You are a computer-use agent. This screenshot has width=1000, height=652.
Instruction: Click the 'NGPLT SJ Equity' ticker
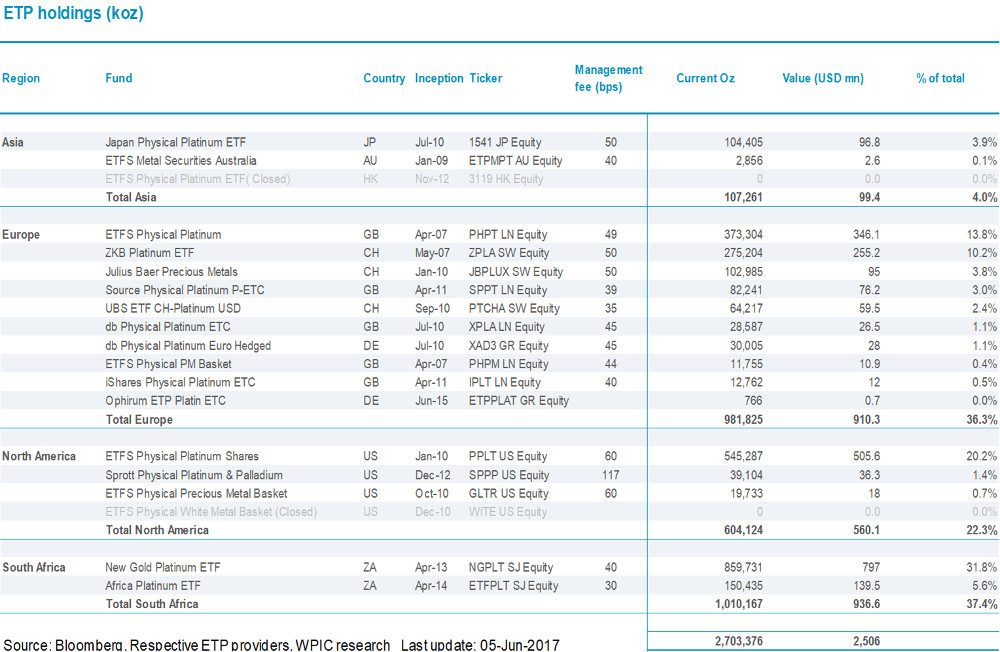tap(511, 568)
